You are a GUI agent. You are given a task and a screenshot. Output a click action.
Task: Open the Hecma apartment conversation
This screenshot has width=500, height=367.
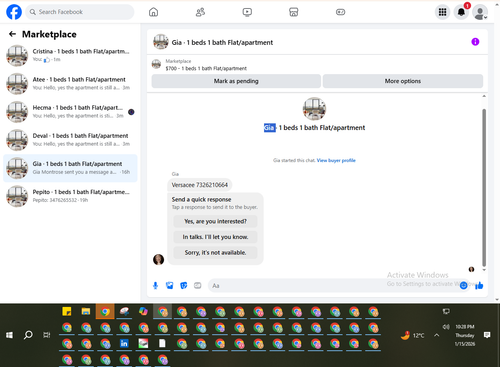tap(70, 112)
